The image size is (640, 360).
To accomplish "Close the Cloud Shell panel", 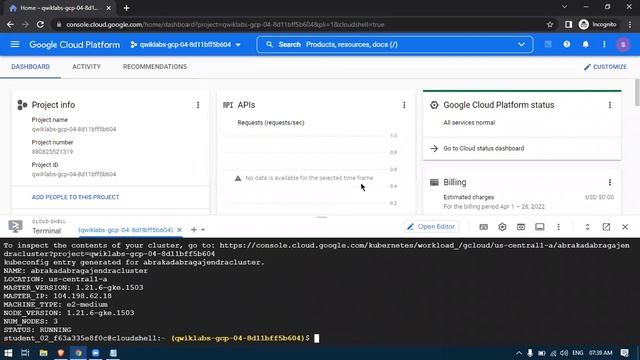I will 625,227.
